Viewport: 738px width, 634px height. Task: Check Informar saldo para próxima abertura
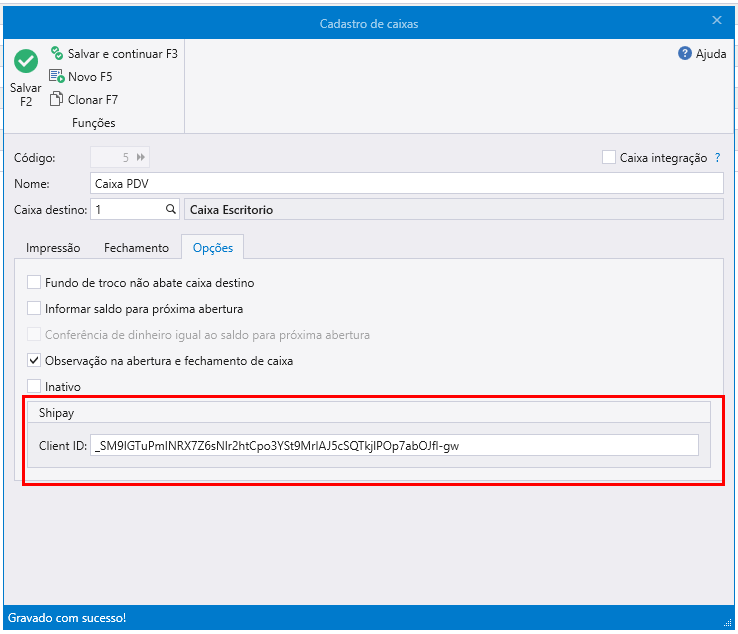[x=35, y=309]
